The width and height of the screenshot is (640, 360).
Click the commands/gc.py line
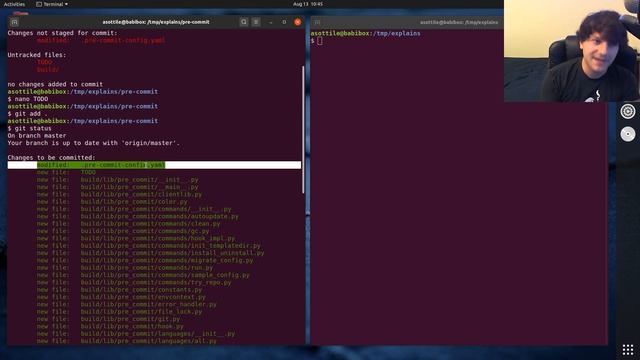click(123, 231)
